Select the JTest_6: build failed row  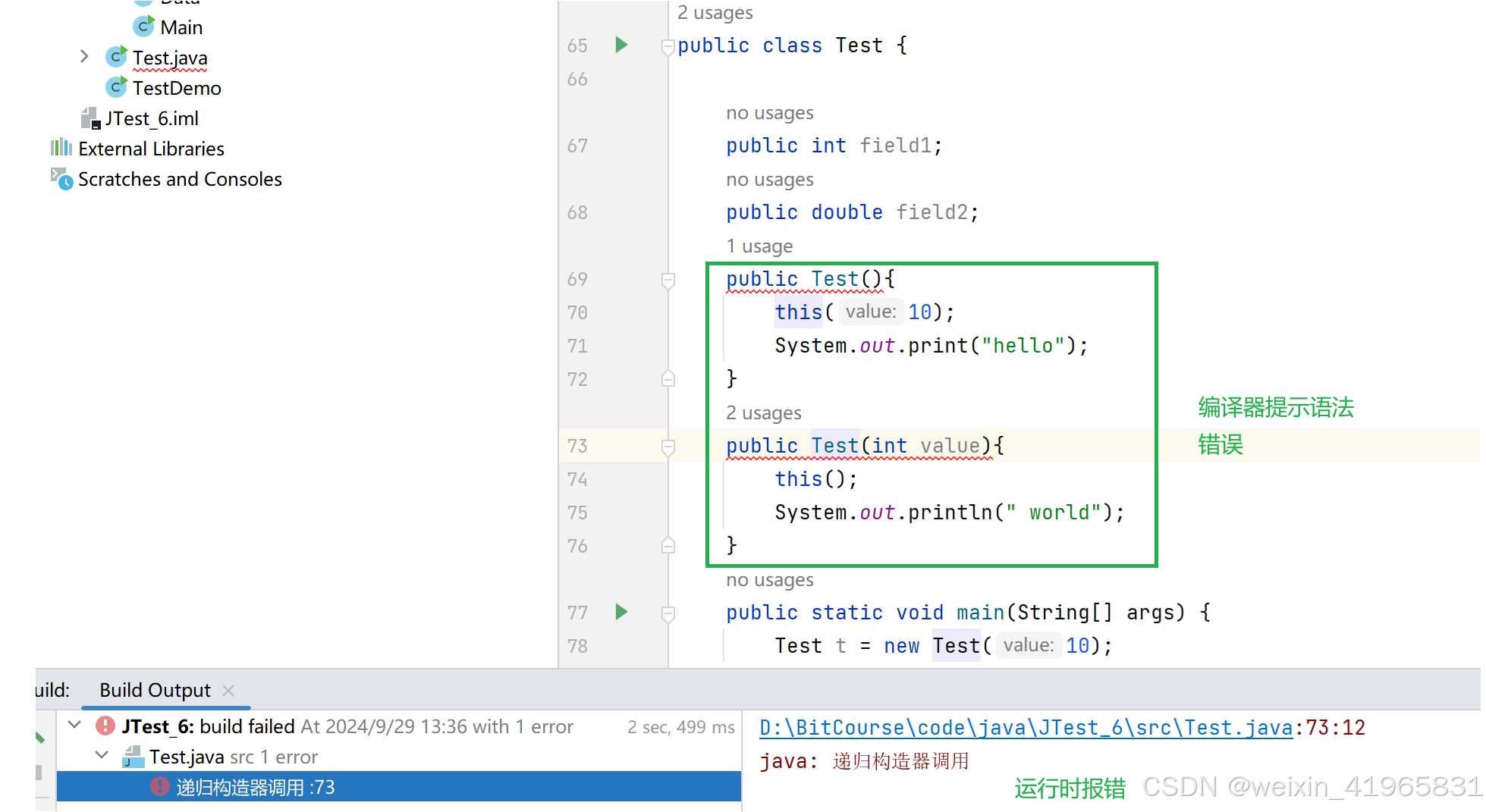tap(399, 726)
